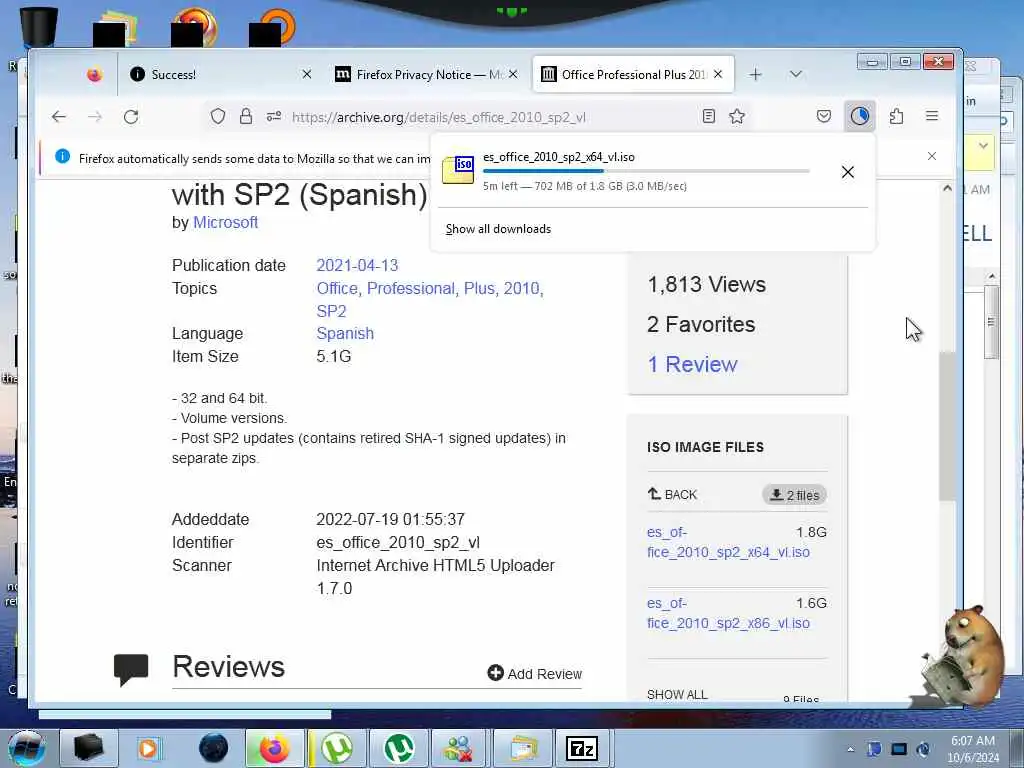Image resolution: width=1024 pixels, height=768 pixels.
Task: Go back with the Firefox back arrow
Action: coord(59,117)
